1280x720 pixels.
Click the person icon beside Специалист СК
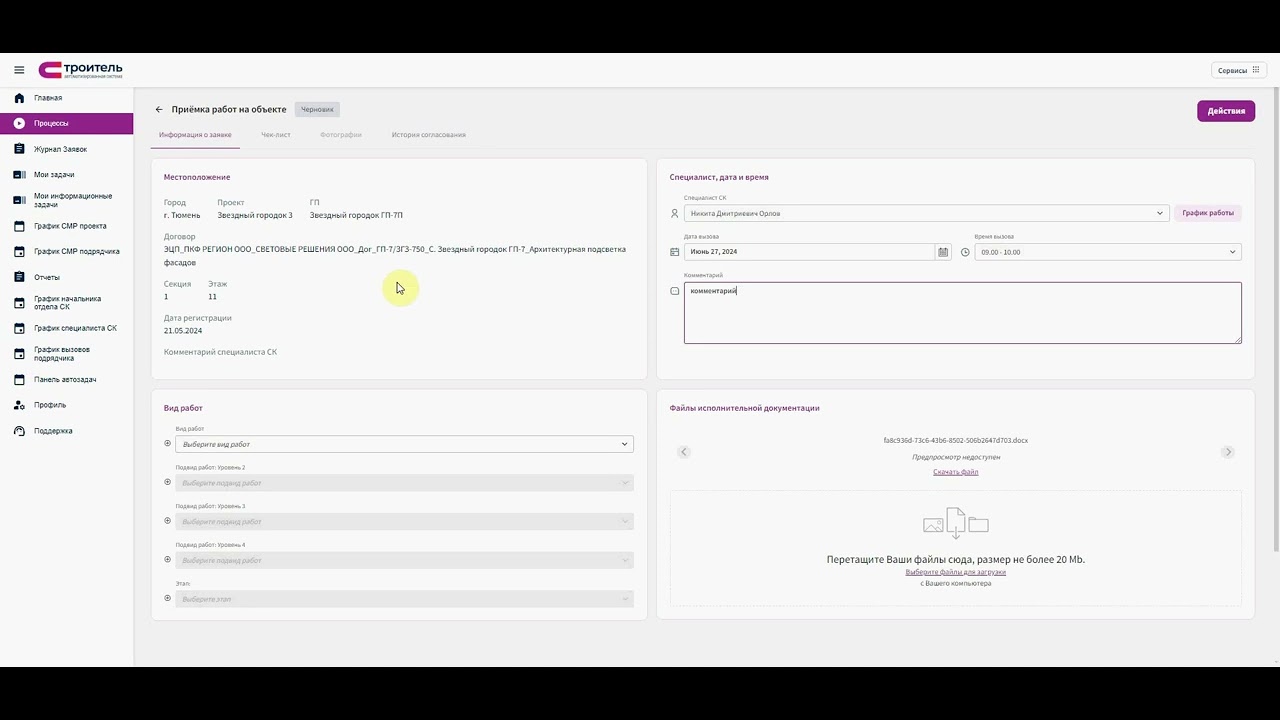coord(674,213)
